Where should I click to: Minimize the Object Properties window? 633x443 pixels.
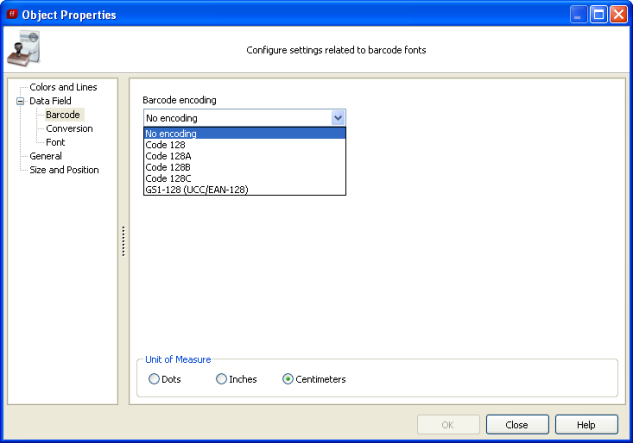[x=578, y=15]
